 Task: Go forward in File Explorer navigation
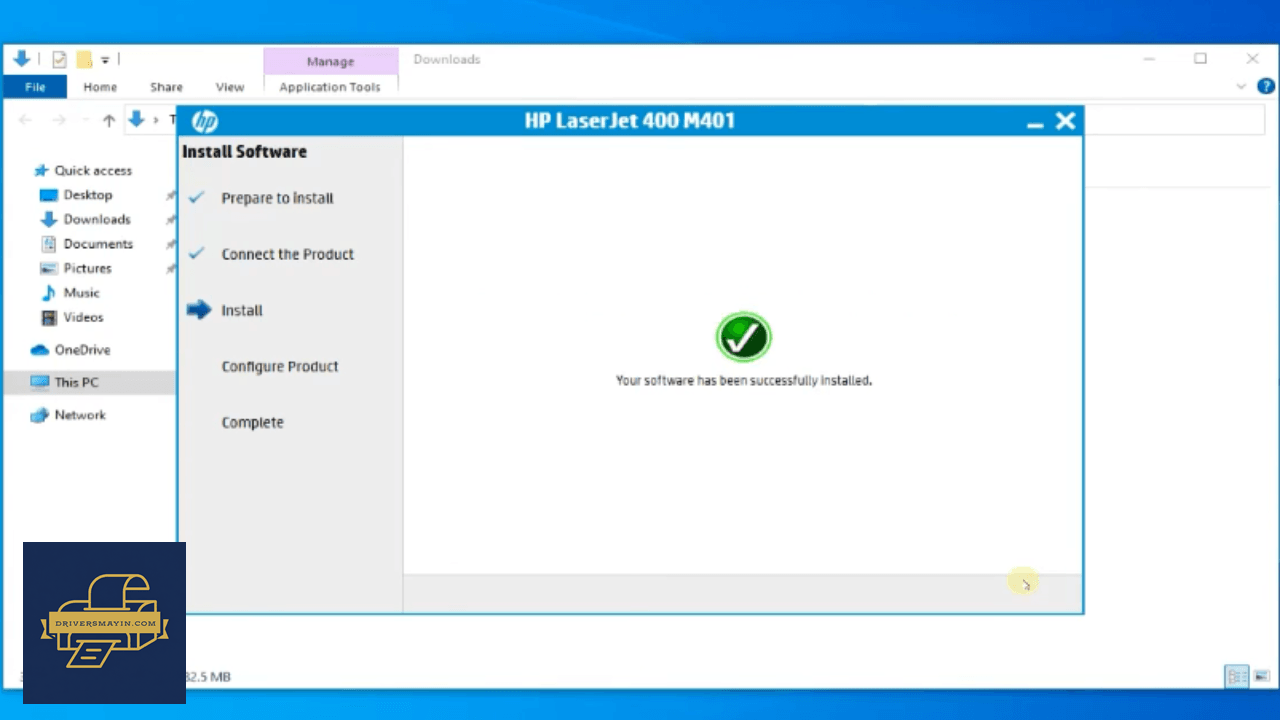tap(59, 121)
